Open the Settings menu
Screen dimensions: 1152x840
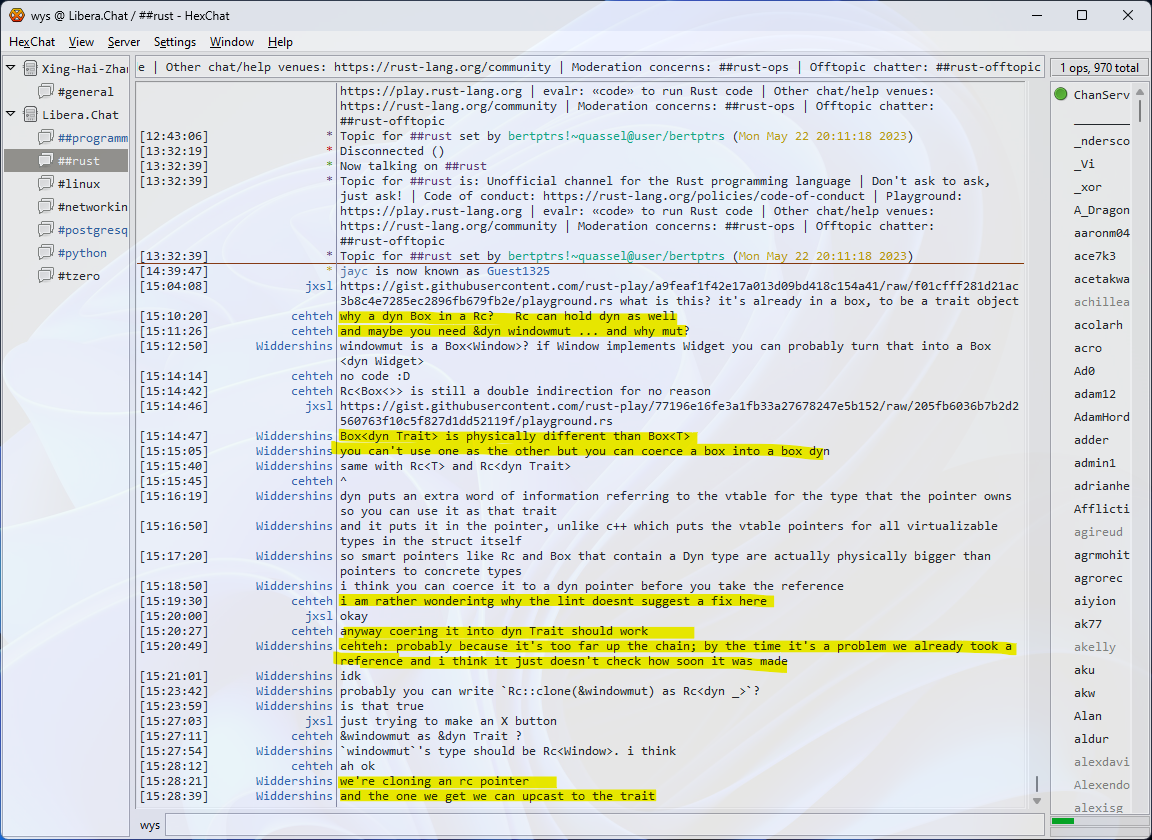[x=175, y=42]
